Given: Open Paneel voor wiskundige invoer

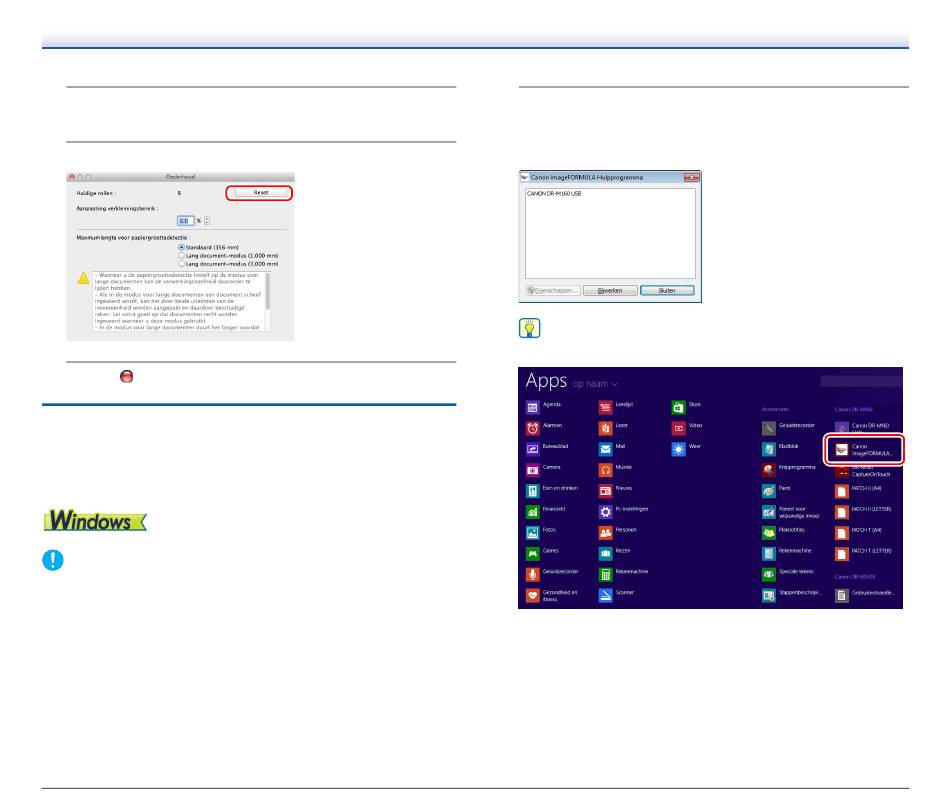Looking at the screenshot, I should click(x=791, y=512).
